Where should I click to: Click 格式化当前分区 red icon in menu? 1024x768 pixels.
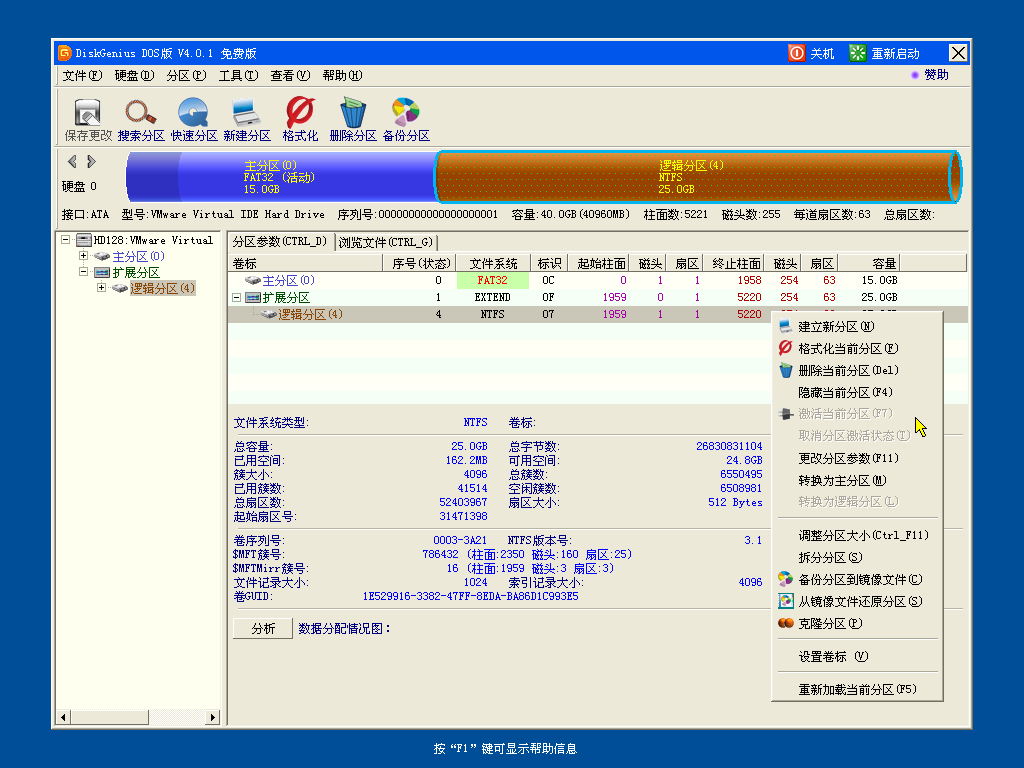(786, 348)
